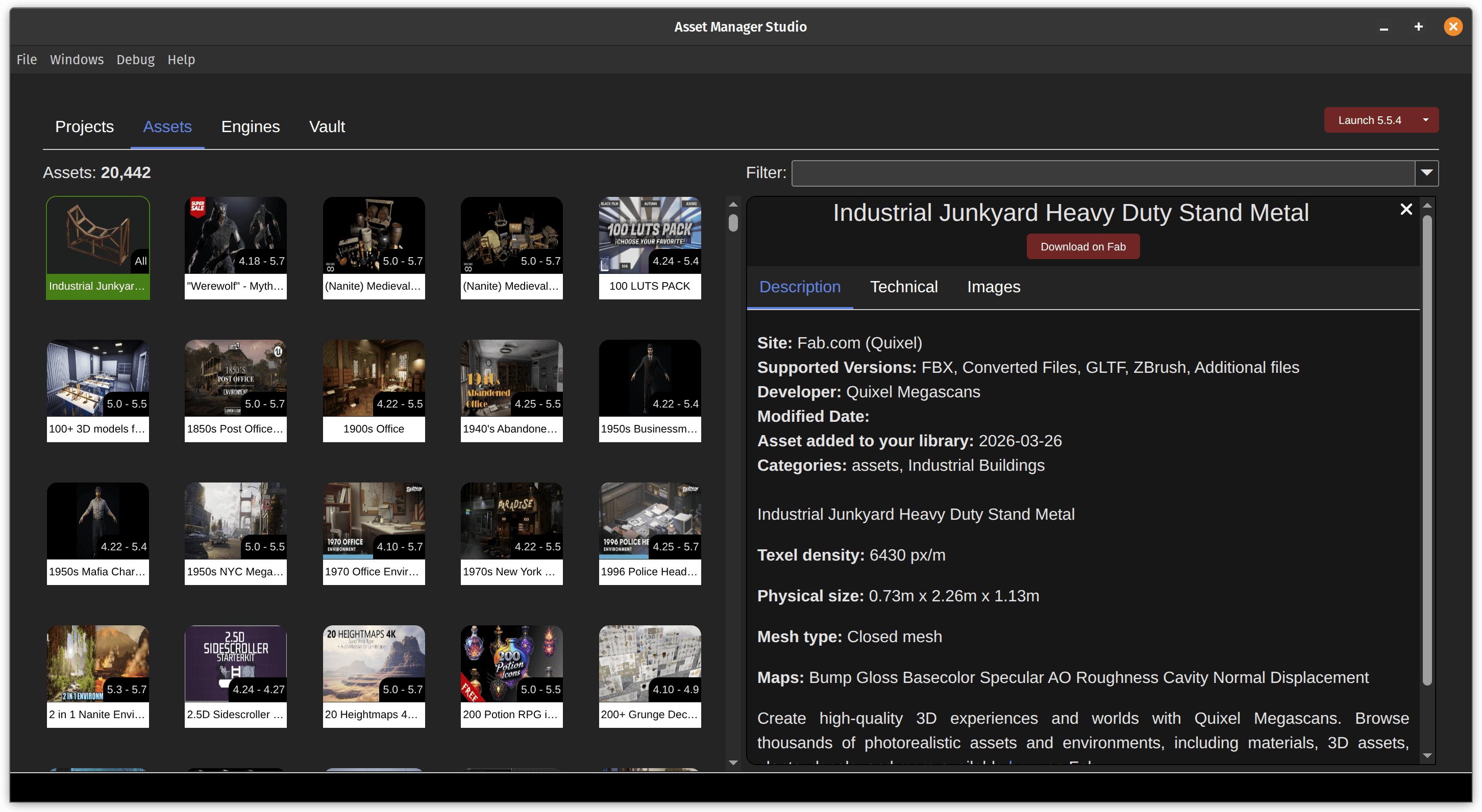
Task: Click the Launch 5.5.4 button
Action: coord(1369,120)
